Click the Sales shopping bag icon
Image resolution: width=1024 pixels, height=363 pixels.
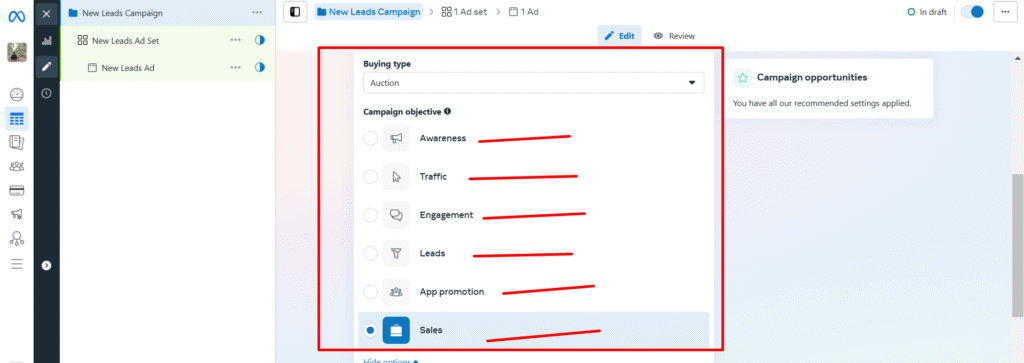click(x=396, y=330)
